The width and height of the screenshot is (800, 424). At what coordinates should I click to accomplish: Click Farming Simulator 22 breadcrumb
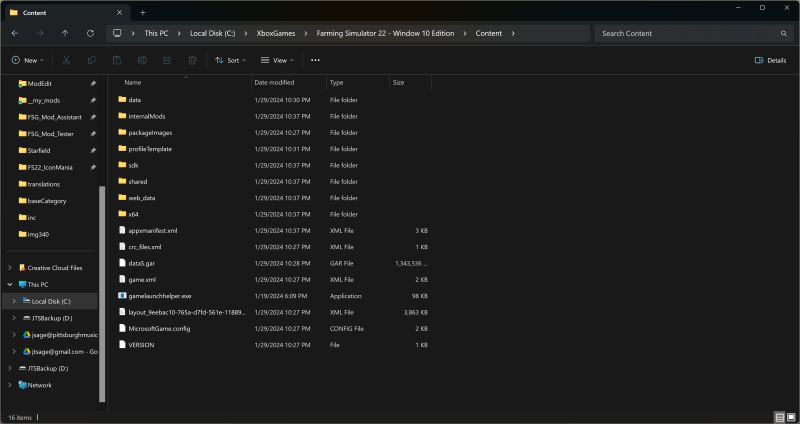click(x=385, y=33)
